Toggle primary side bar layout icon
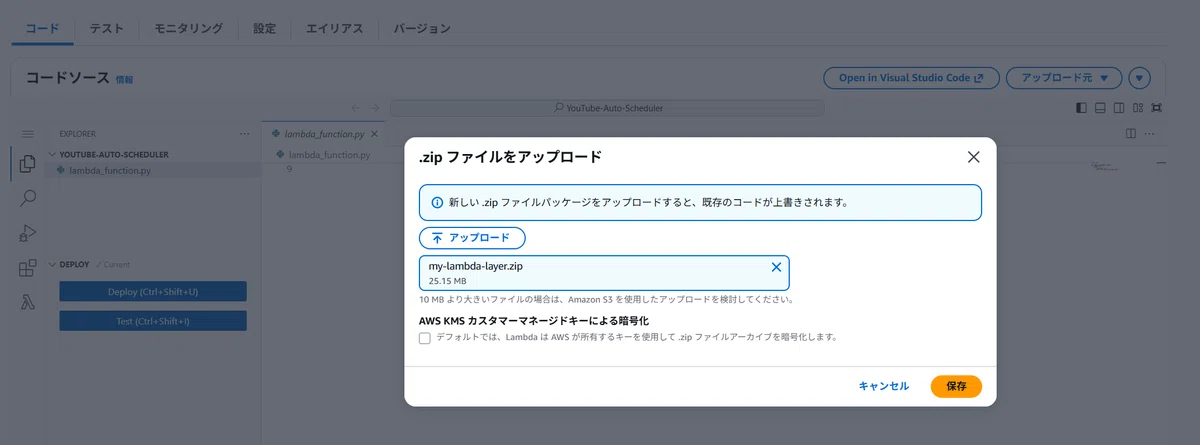This screenshot has height=445, width=1200. pos(1081,108)
